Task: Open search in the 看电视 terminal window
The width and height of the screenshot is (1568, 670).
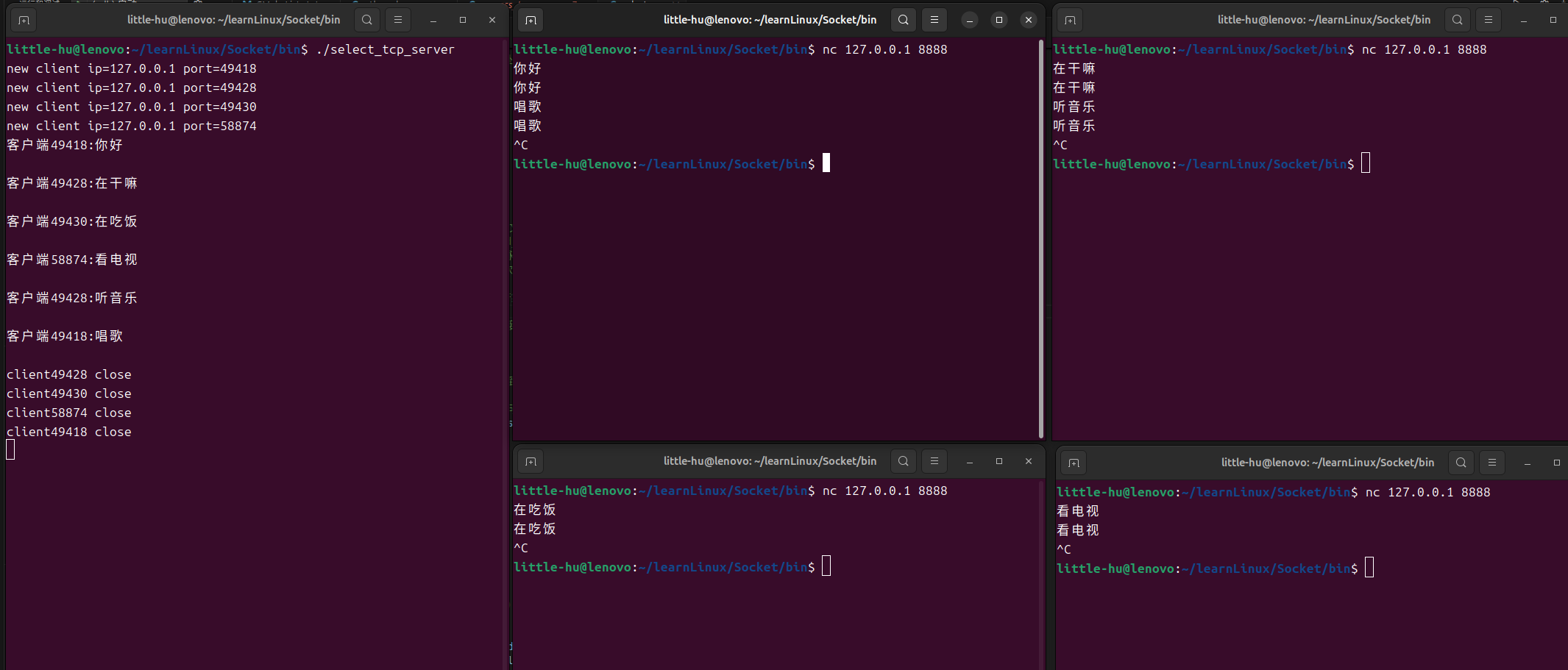Action: click(x=1461, y=463)
